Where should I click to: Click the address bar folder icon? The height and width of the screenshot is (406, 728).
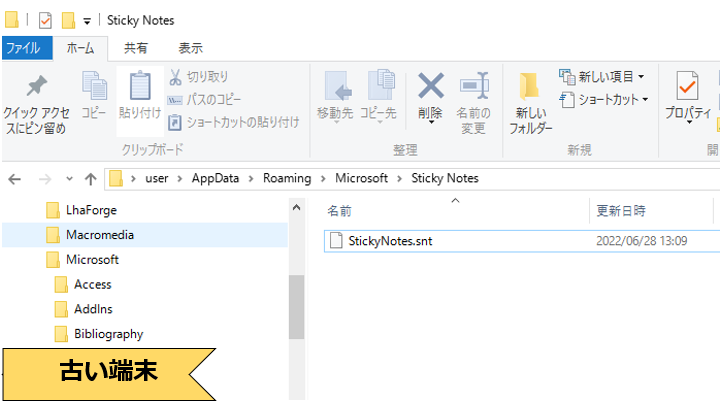(x=116, y=179)
